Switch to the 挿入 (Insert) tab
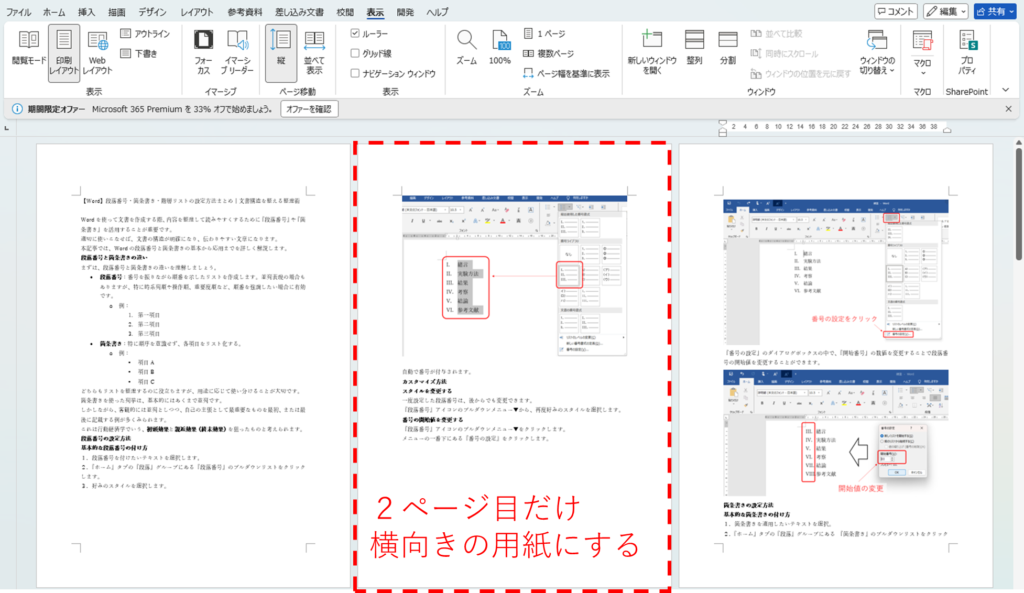The height and width of the screenshot is (593, 1024). pos(87,11)
